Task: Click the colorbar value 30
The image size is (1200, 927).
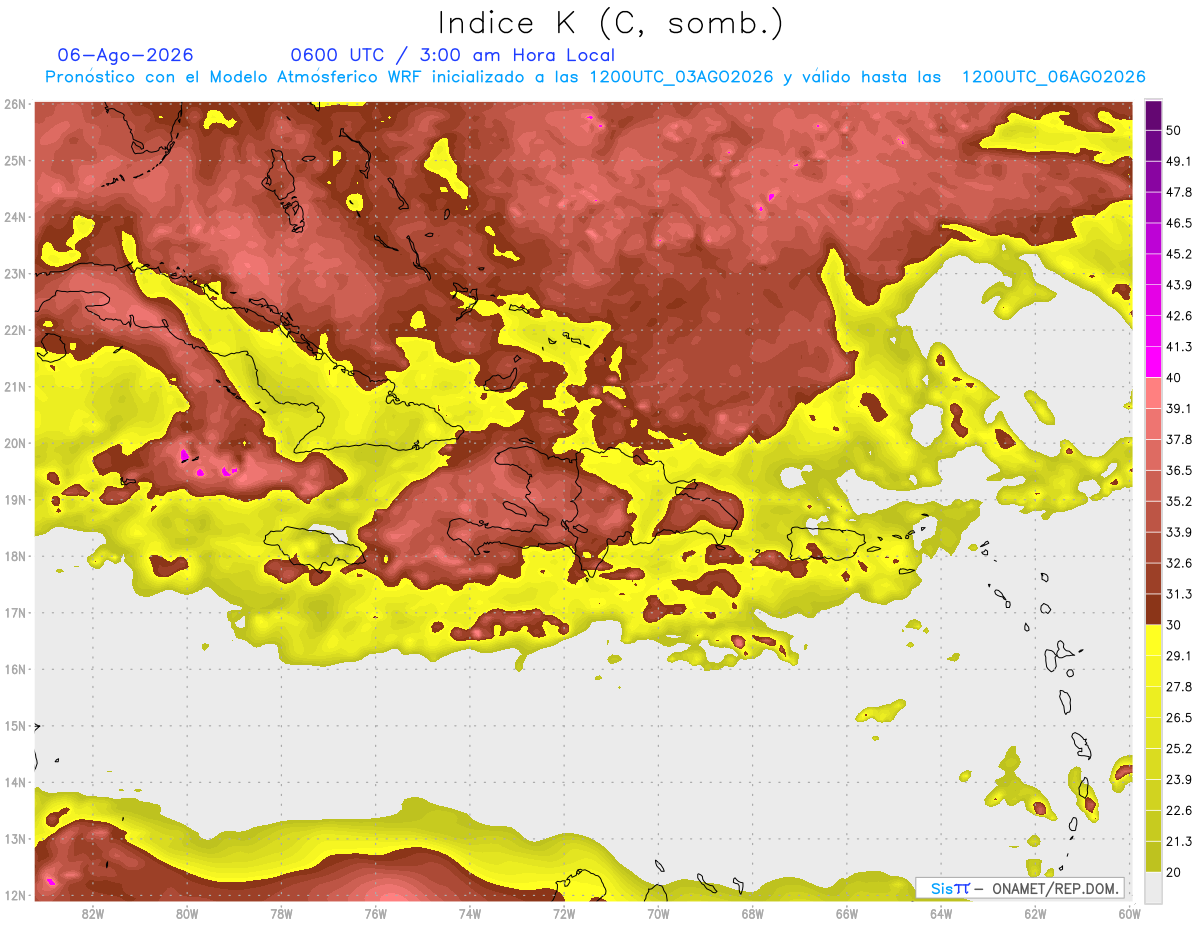Action: click(x=1175, y=625)
